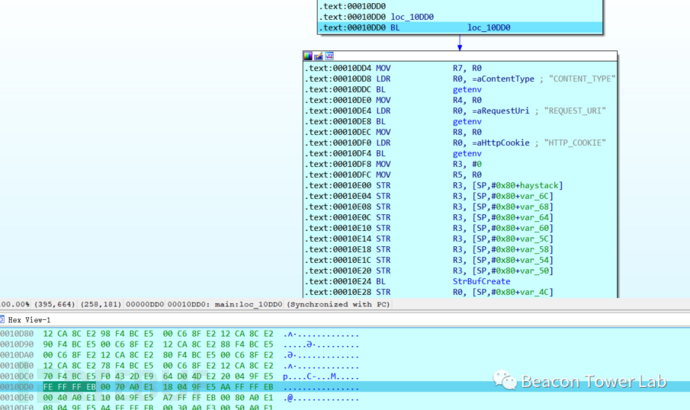Follow getenv call at address 00010DE8
The height and width of the screenshot is (410, 690).
[467, 121]
